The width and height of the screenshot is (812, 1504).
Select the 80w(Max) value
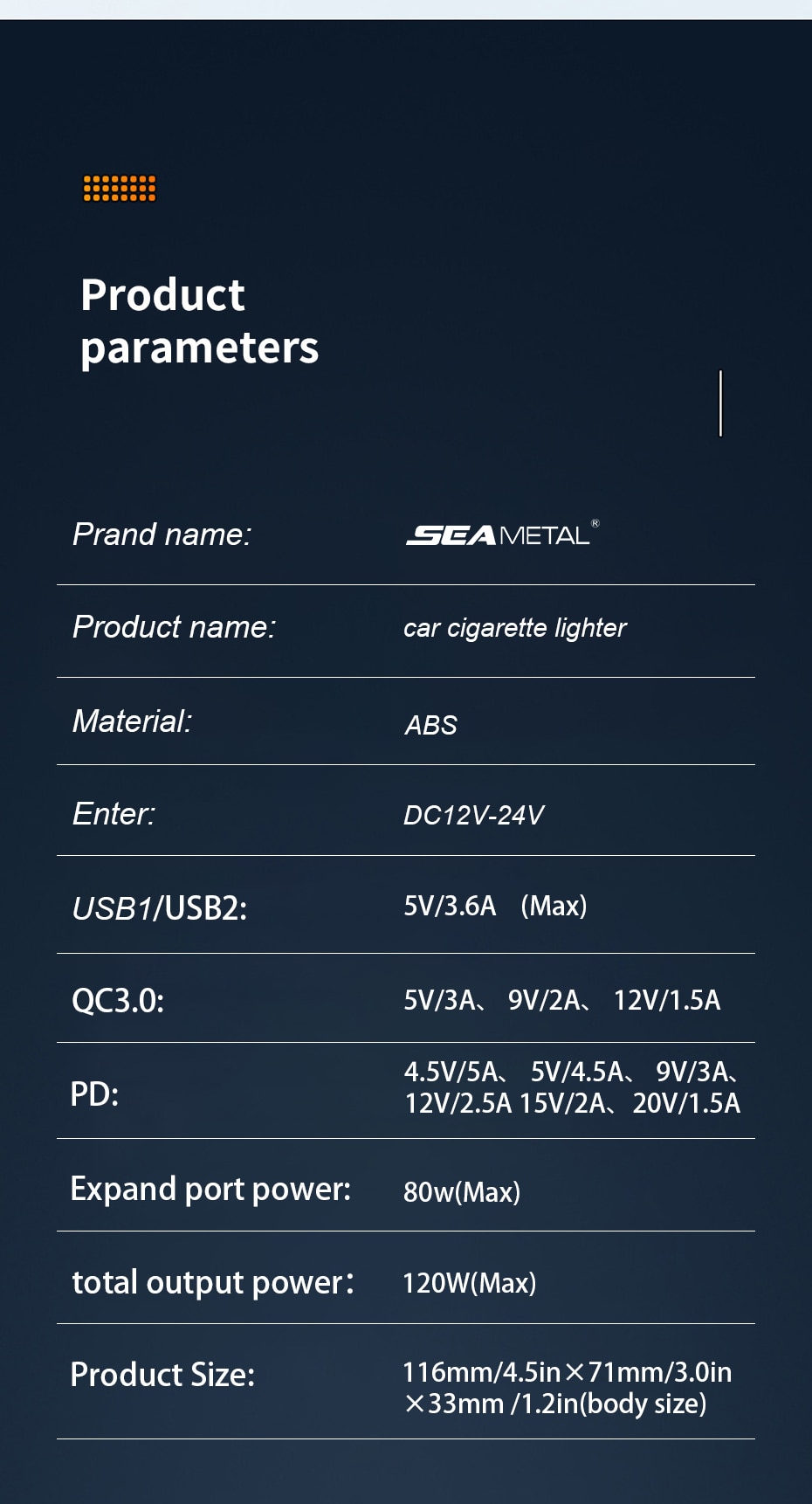(x=462, y=1192)
